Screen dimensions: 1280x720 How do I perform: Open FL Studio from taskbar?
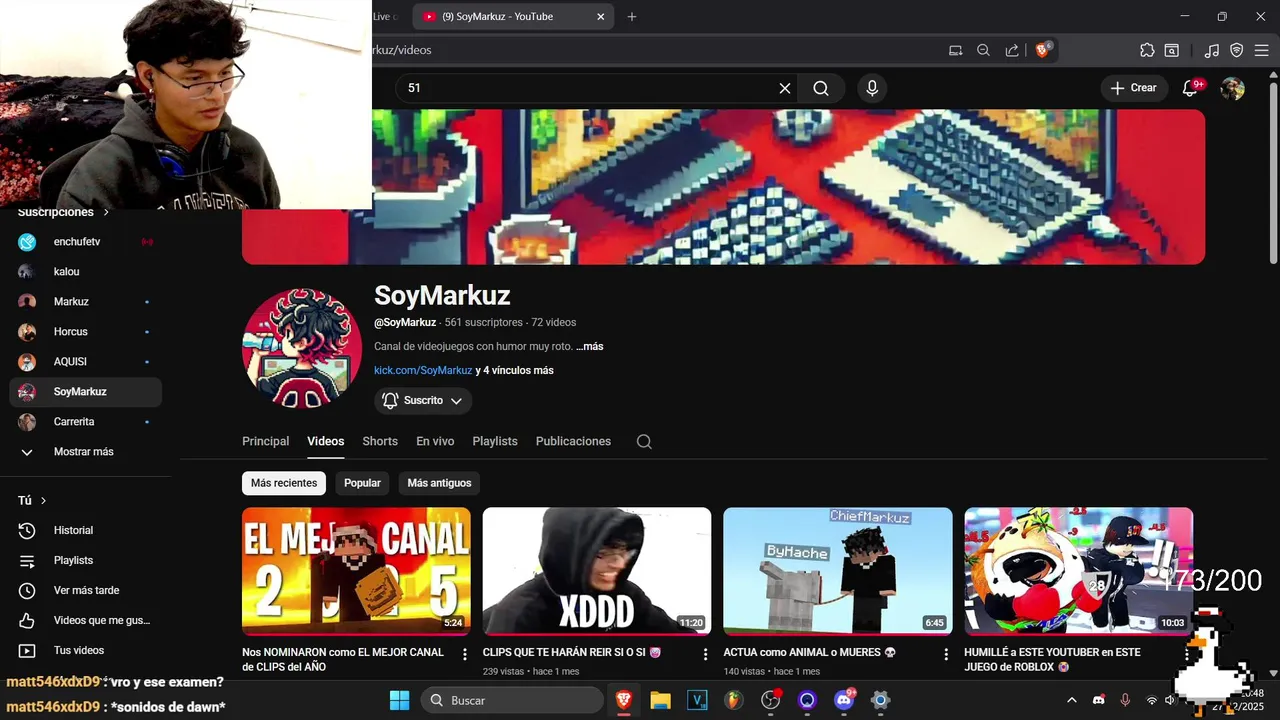(734, 700)
